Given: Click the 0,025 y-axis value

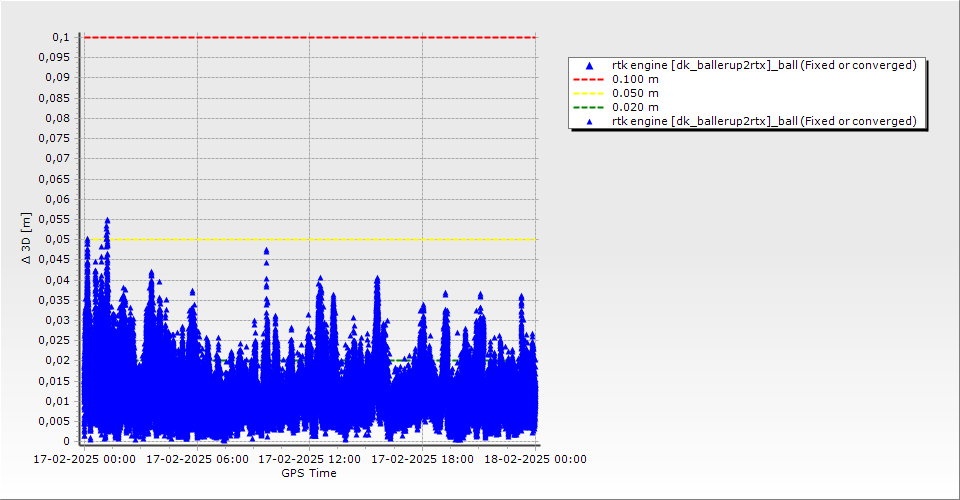Looking at the screenshot, I should 54,340.
